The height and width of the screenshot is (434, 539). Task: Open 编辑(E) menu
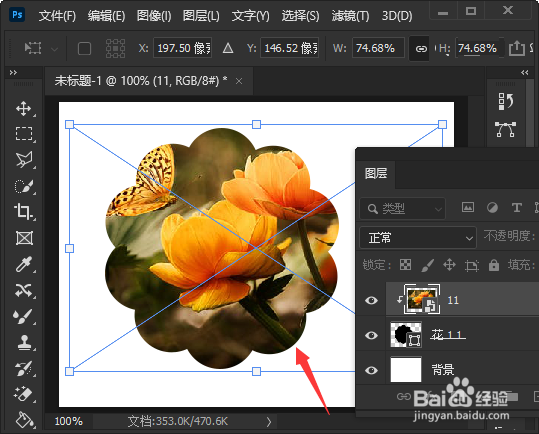click(106, 16)
